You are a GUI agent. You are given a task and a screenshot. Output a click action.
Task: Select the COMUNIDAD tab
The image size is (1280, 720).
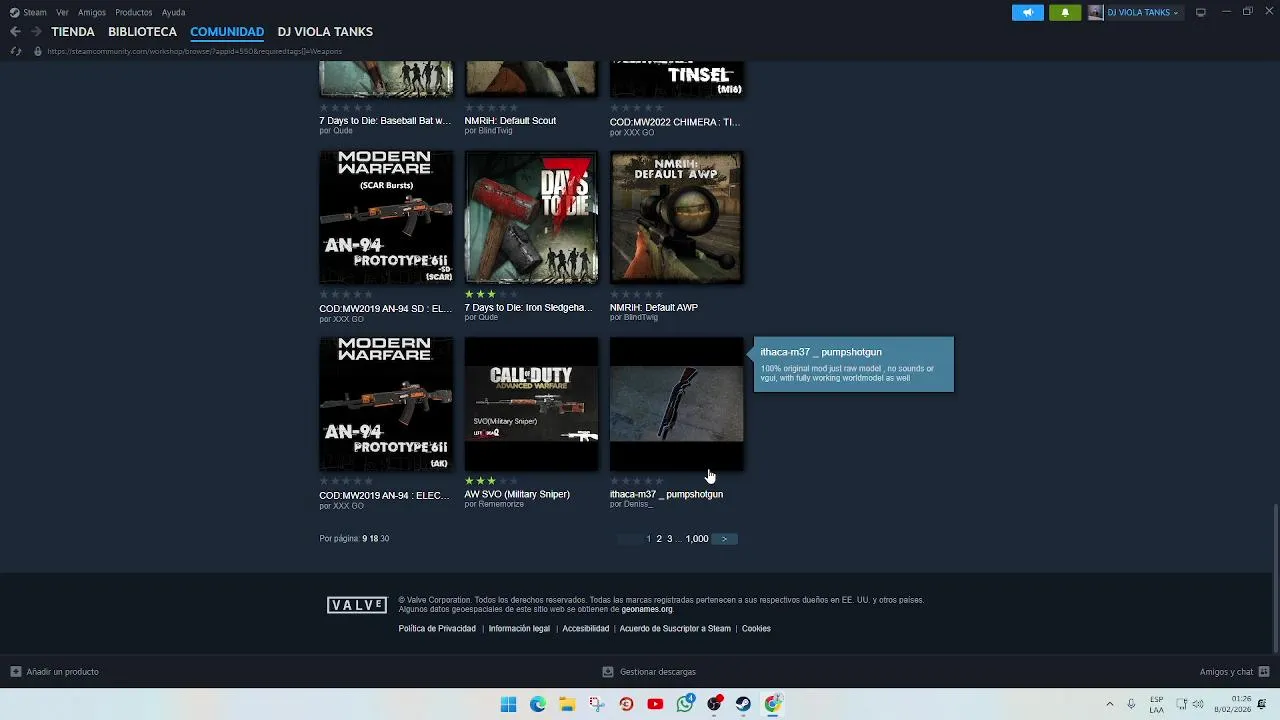(227, 32)
